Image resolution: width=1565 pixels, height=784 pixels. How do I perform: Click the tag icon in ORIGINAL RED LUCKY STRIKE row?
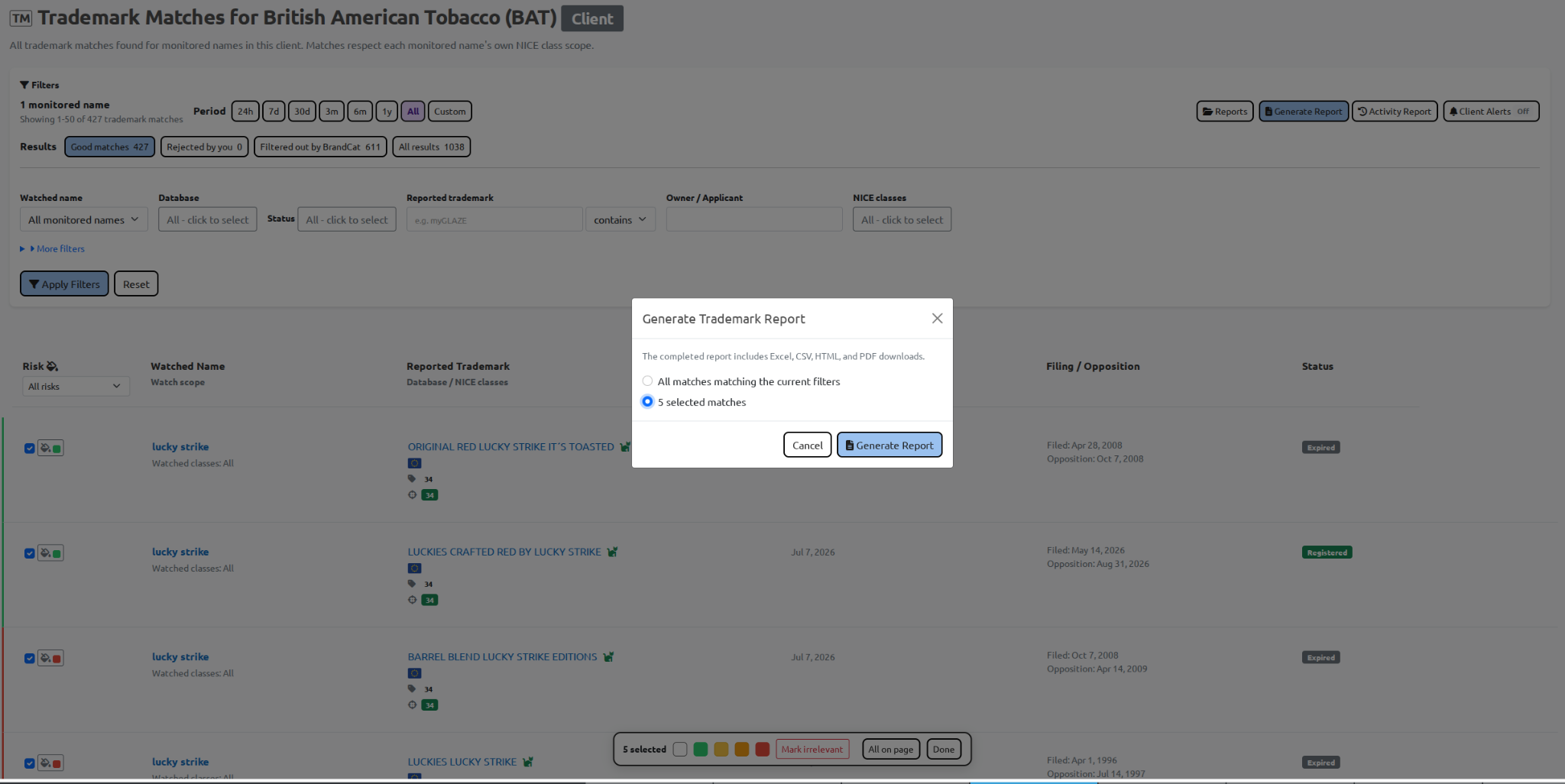(x=412, y=479)
